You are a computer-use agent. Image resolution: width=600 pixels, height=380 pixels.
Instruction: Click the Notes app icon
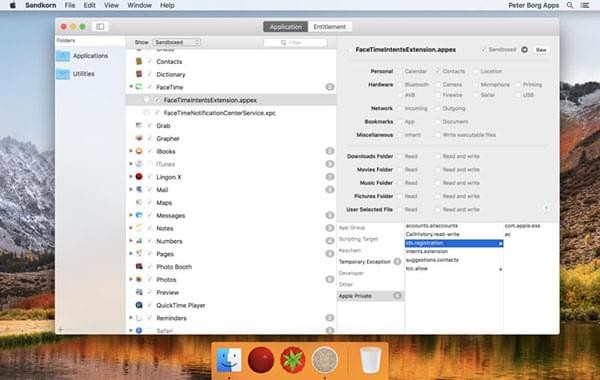[139, 228]
